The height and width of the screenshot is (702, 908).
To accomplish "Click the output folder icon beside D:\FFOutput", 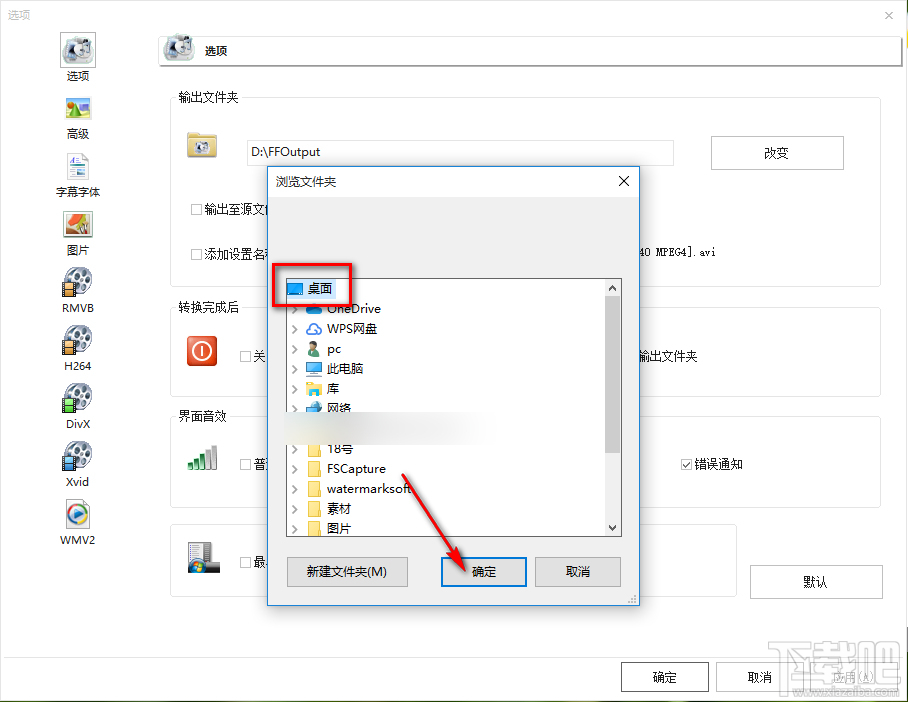I will pyautogui.click(x=202, y=145).
